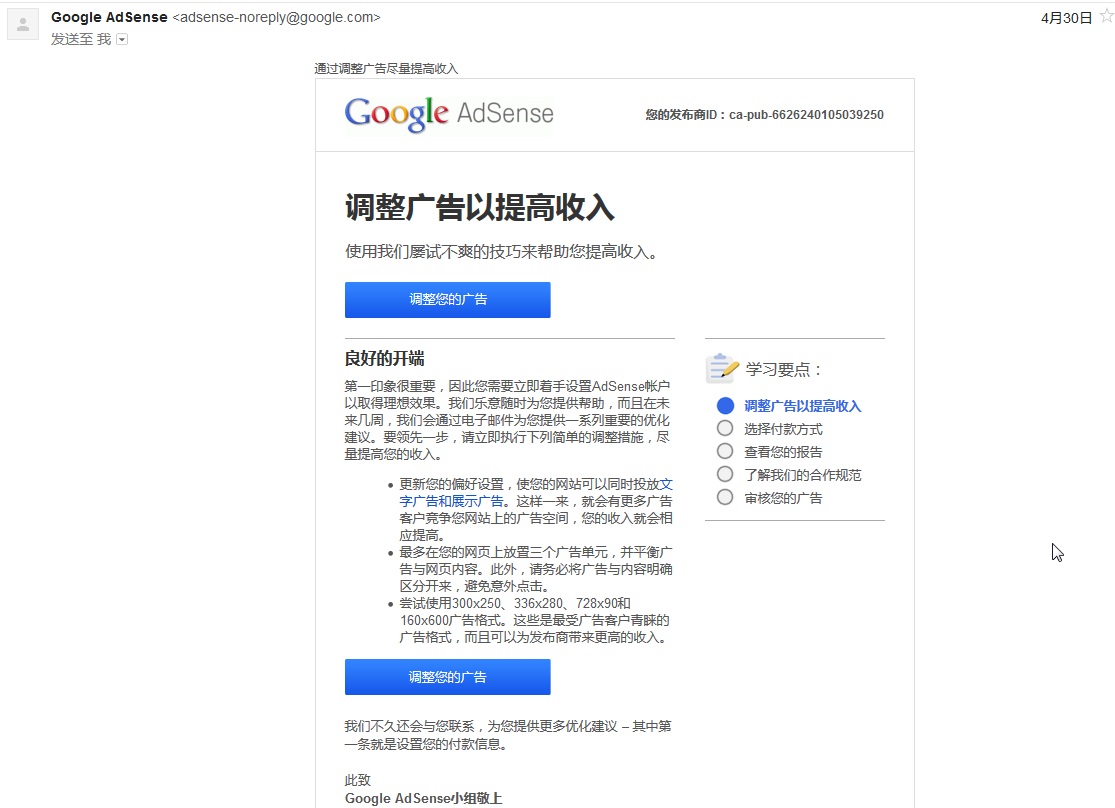
Task: Select the 选择付款方式 radio circle
Action: point(725,428)
